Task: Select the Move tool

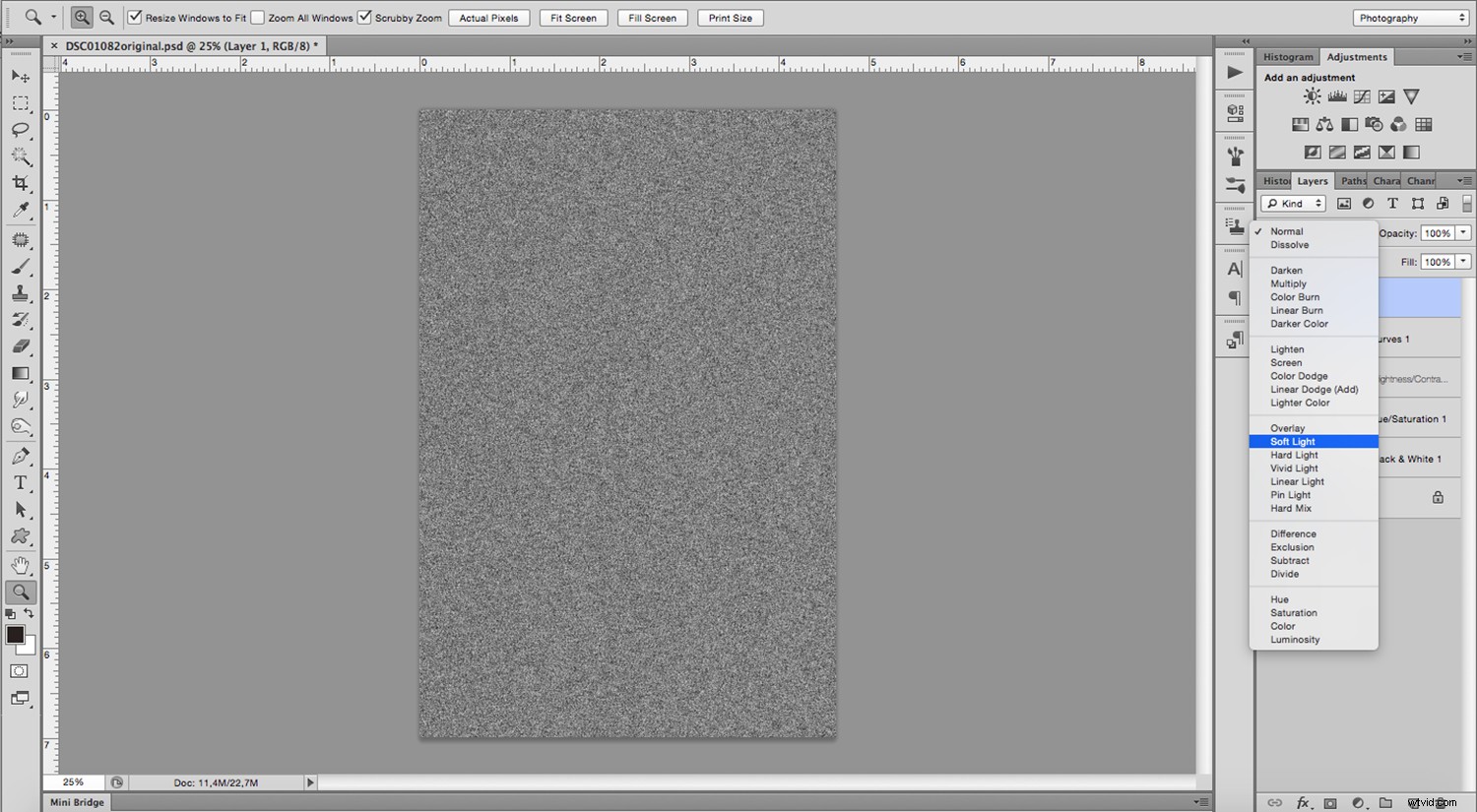Action: [x=20, y=76]
